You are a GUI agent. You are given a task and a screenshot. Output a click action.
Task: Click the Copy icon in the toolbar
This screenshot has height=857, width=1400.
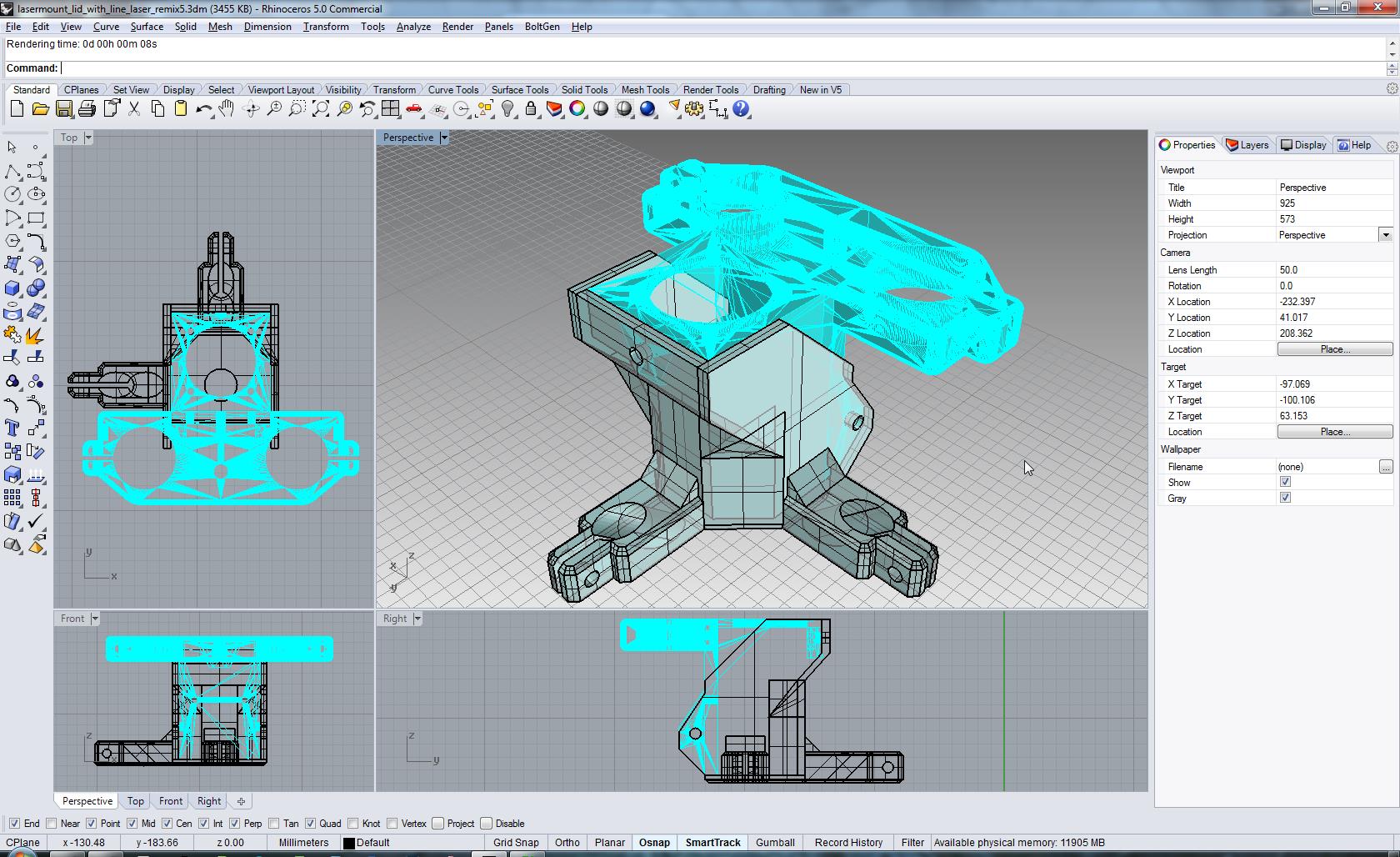point(157,109)
